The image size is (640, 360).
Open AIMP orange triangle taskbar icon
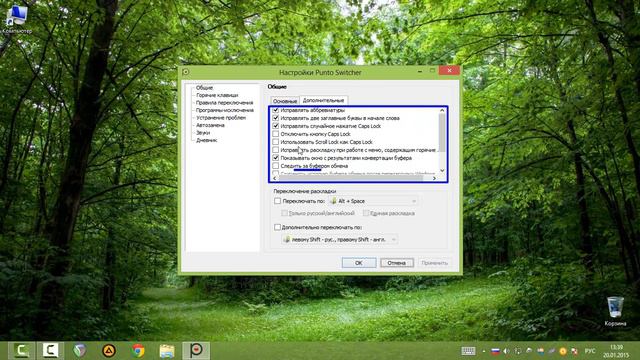[109, 351]
